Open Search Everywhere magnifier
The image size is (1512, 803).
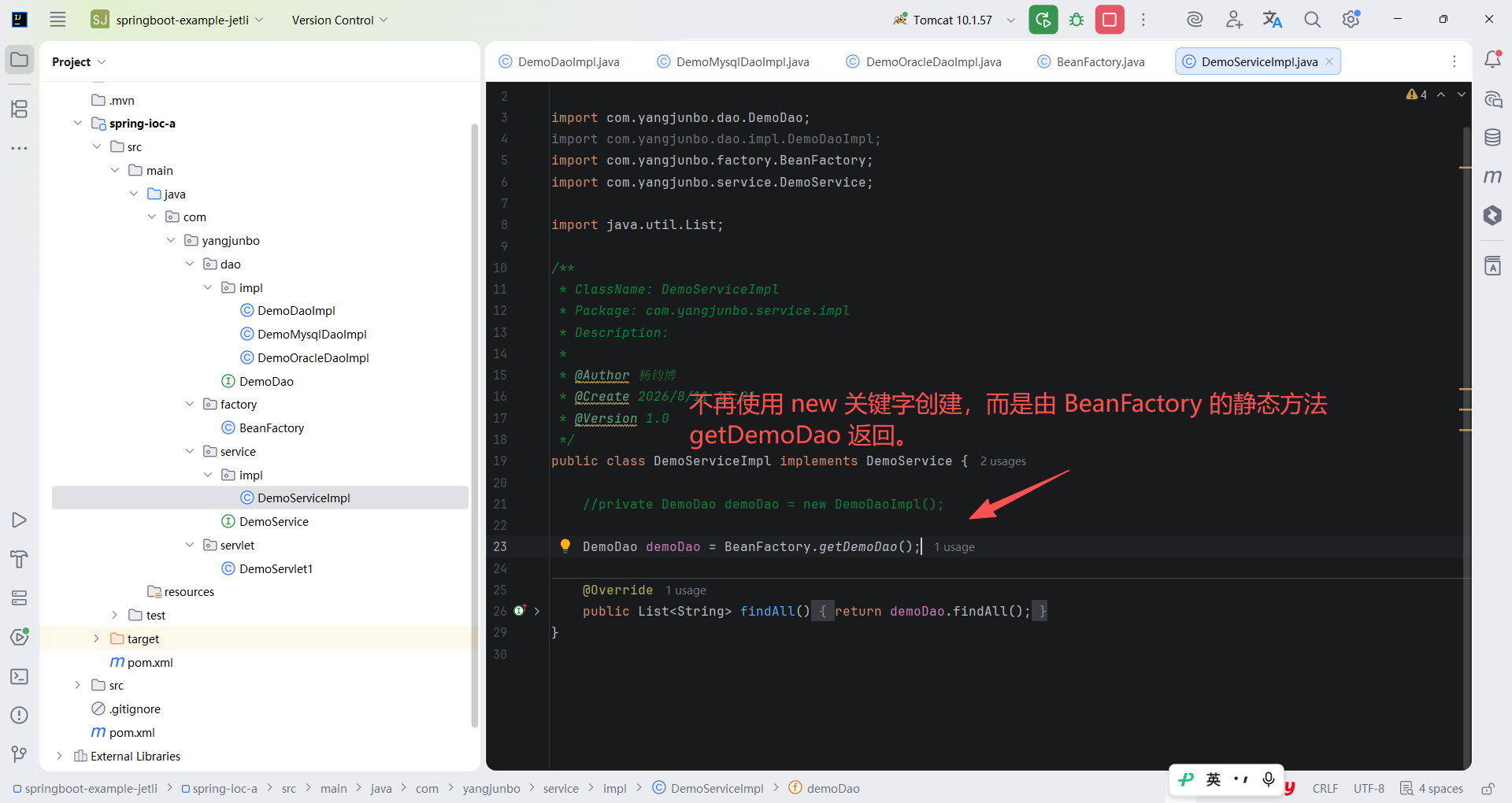1312,20
